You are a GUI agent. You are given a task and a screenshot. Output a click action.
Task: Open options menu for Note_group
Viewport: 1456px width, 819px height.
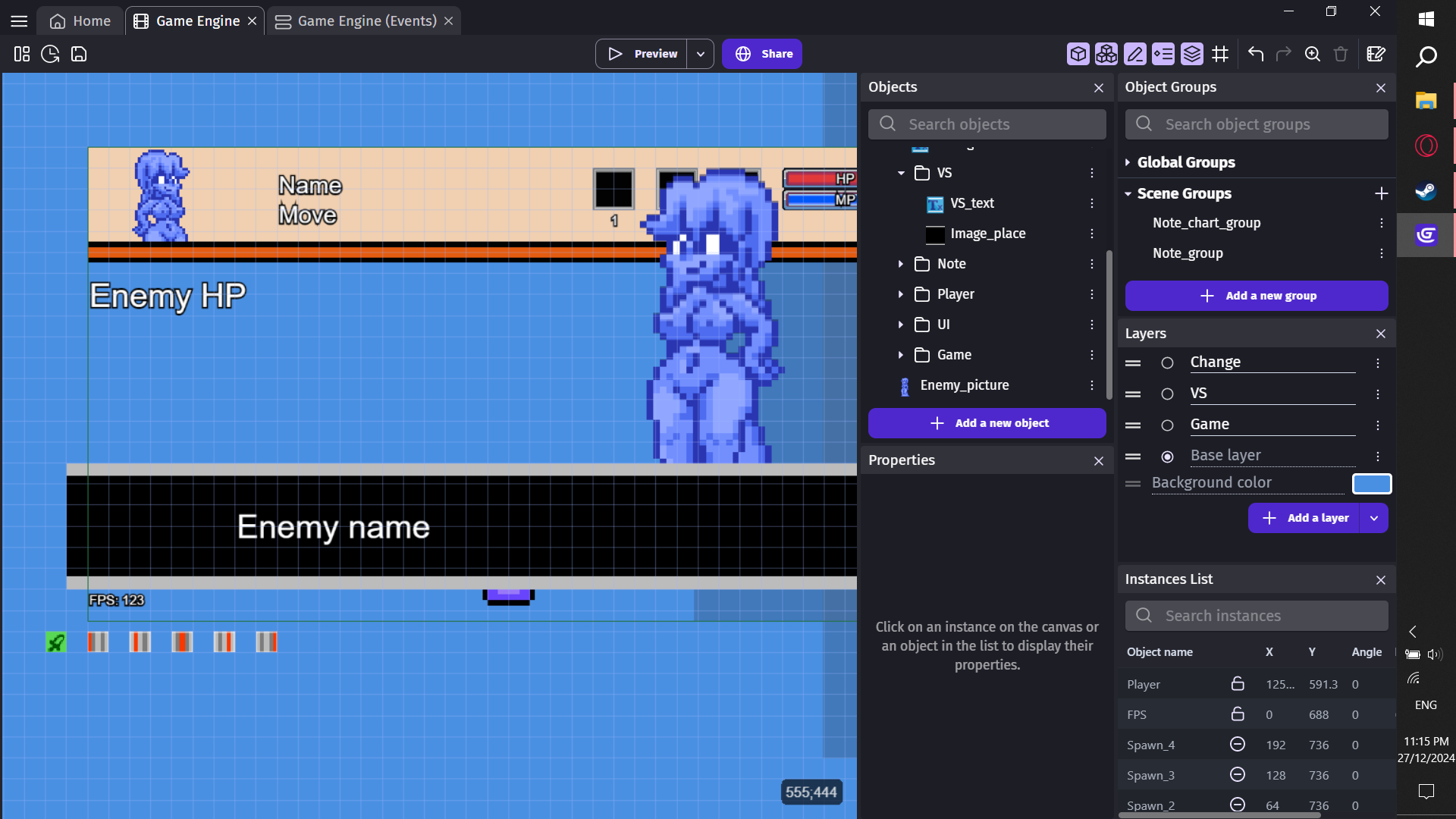click(x=1382, y=253)
